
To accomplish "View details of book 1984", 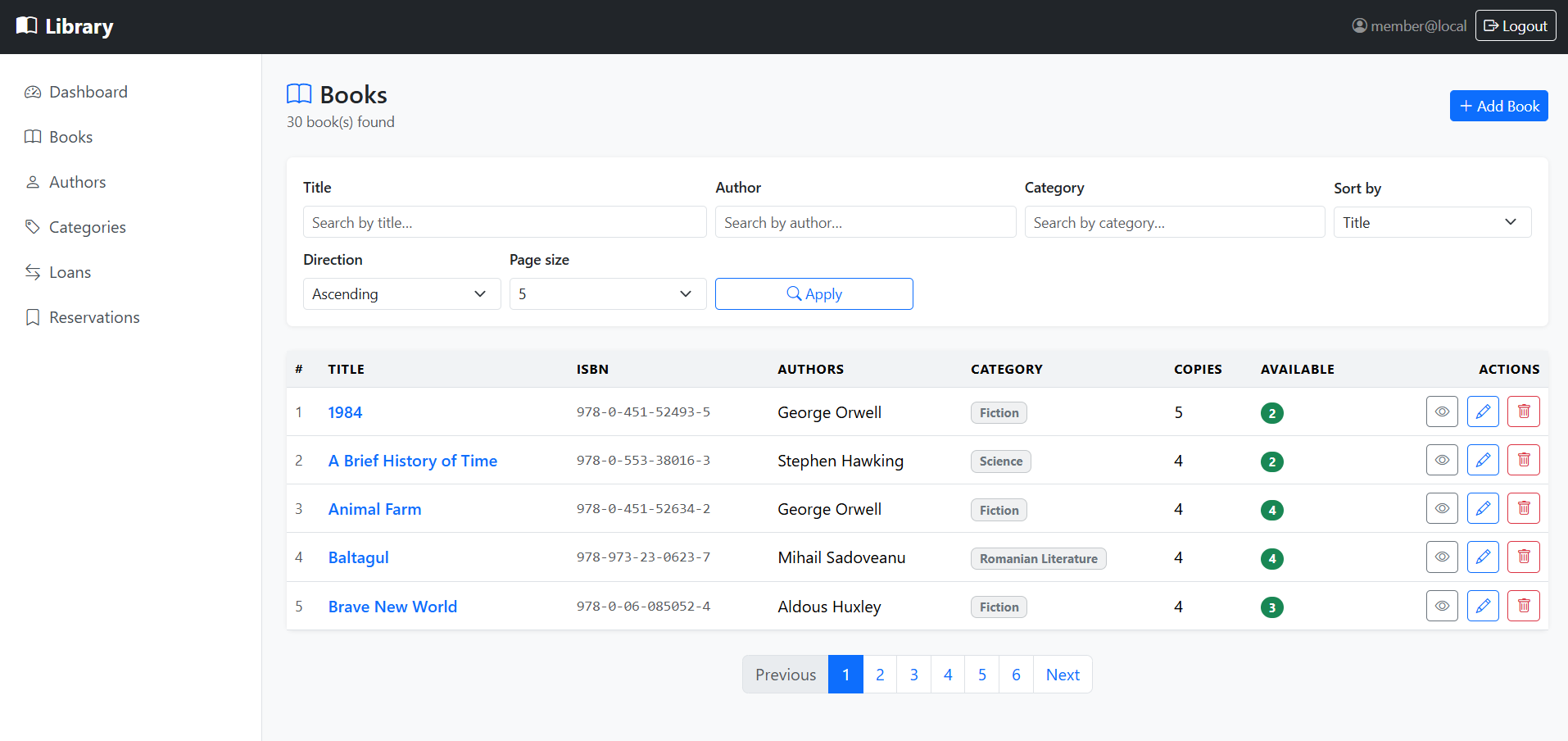I will click(x=1442, y=411).
